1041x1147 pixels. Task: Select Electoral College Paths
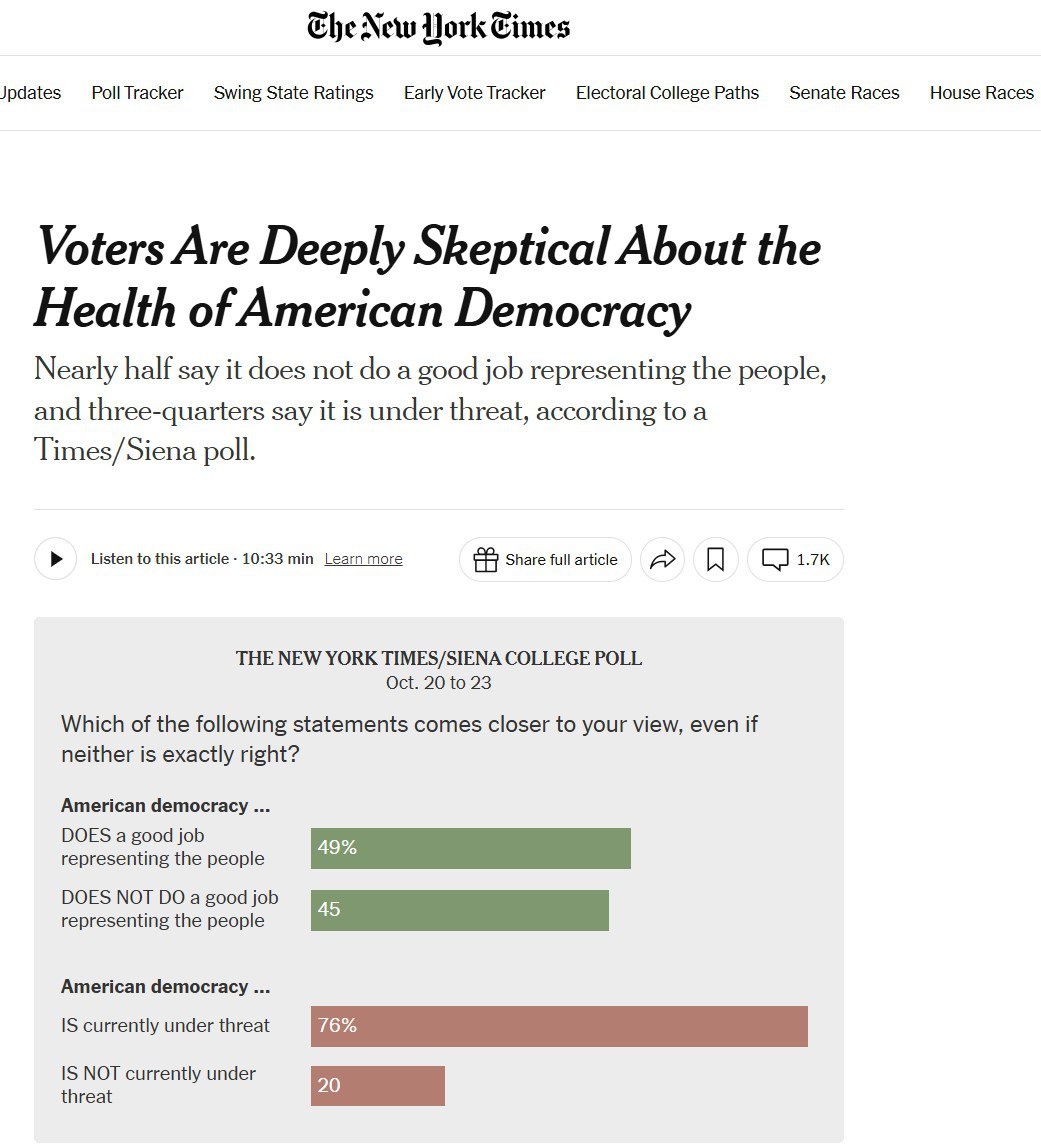(667, 93)
